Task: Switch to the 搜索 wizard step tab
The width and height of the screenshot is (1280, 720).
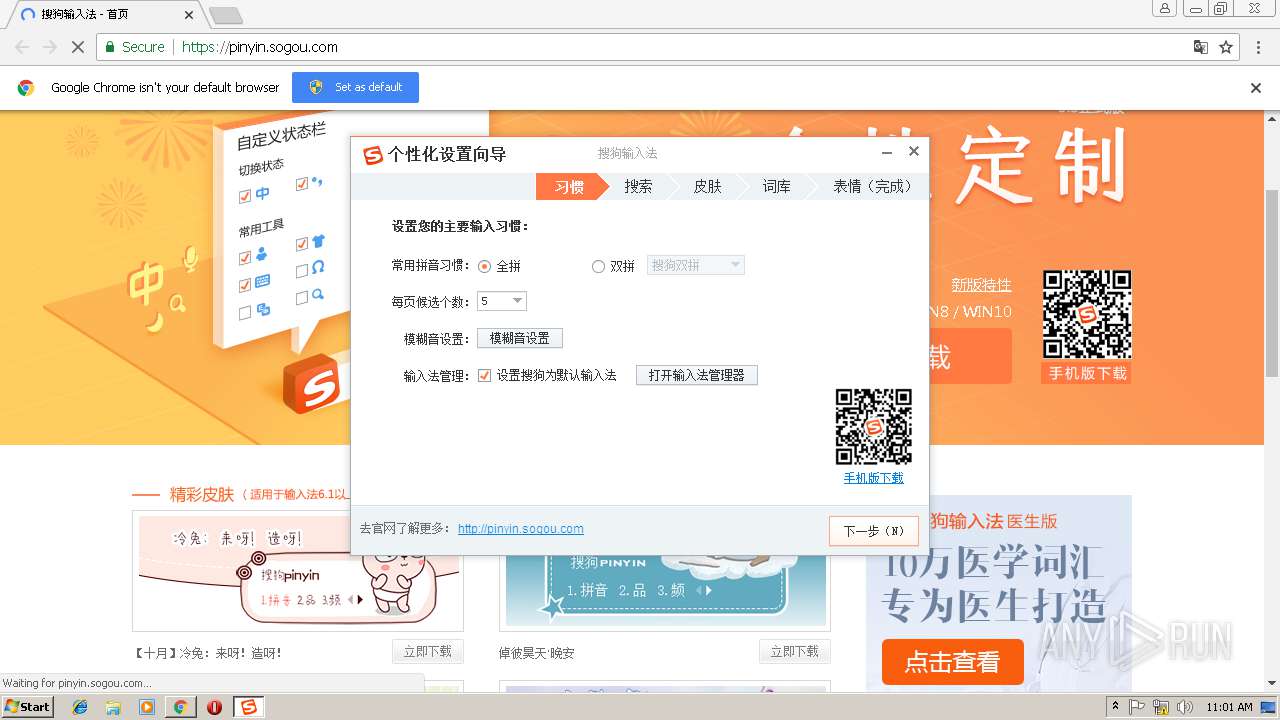Action: click(x=638, y=186)
